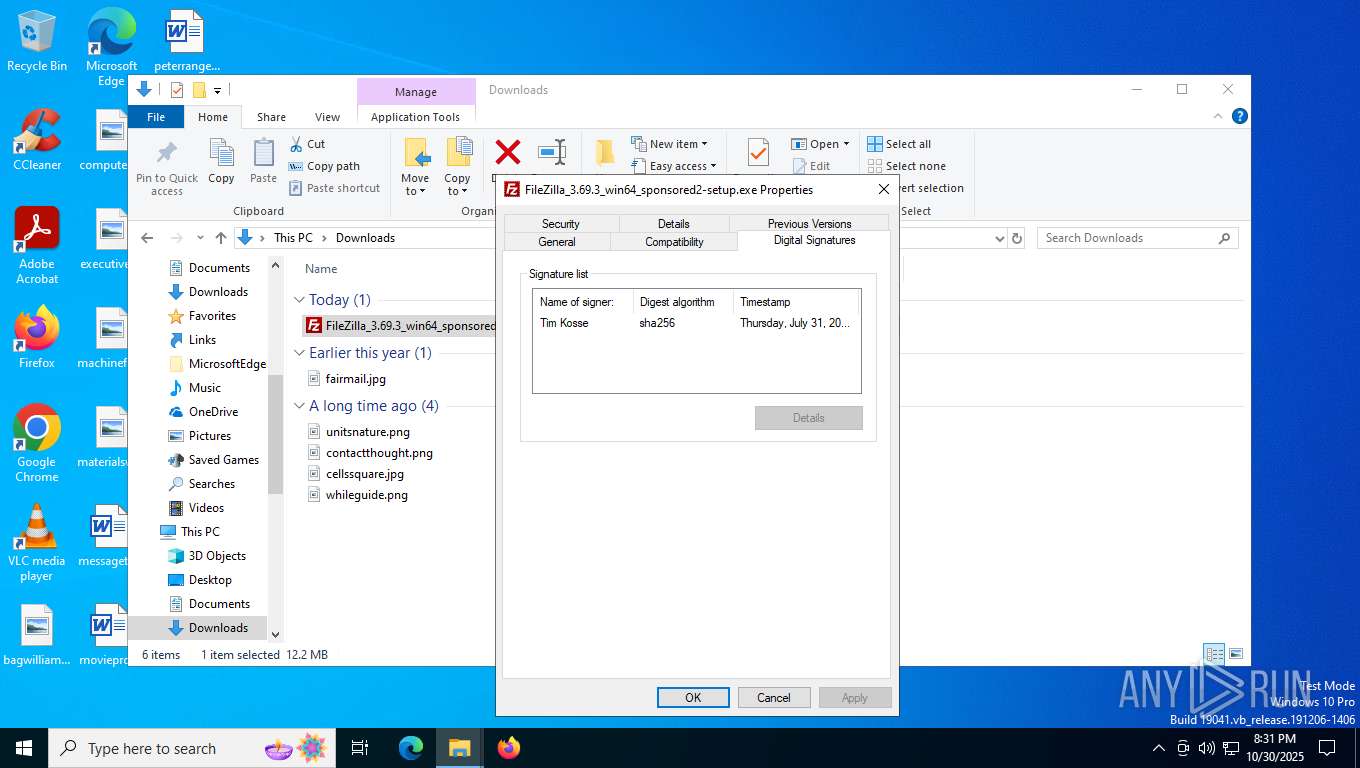Select the fairmail.jpg file

coord(355,379)
